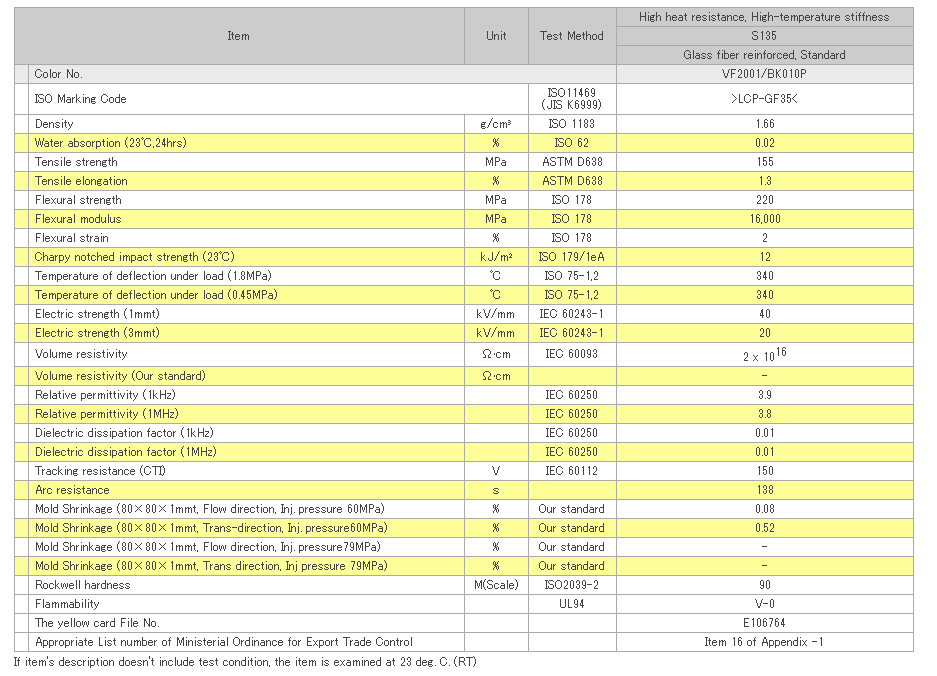Select the S135 grade header cell
937x676 pixels.
click(764, 36)
